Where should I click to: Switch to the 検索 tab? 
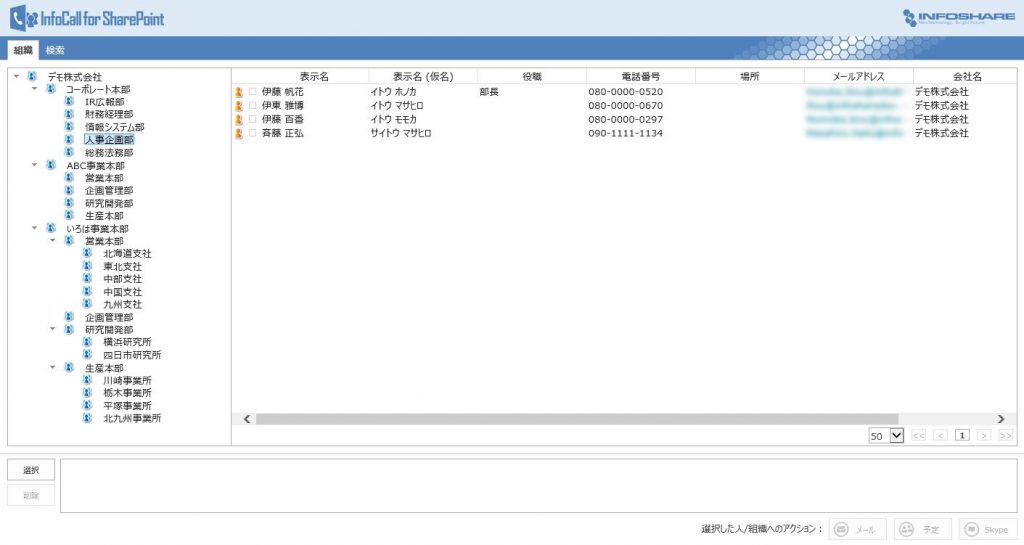[x=55, y=50]
